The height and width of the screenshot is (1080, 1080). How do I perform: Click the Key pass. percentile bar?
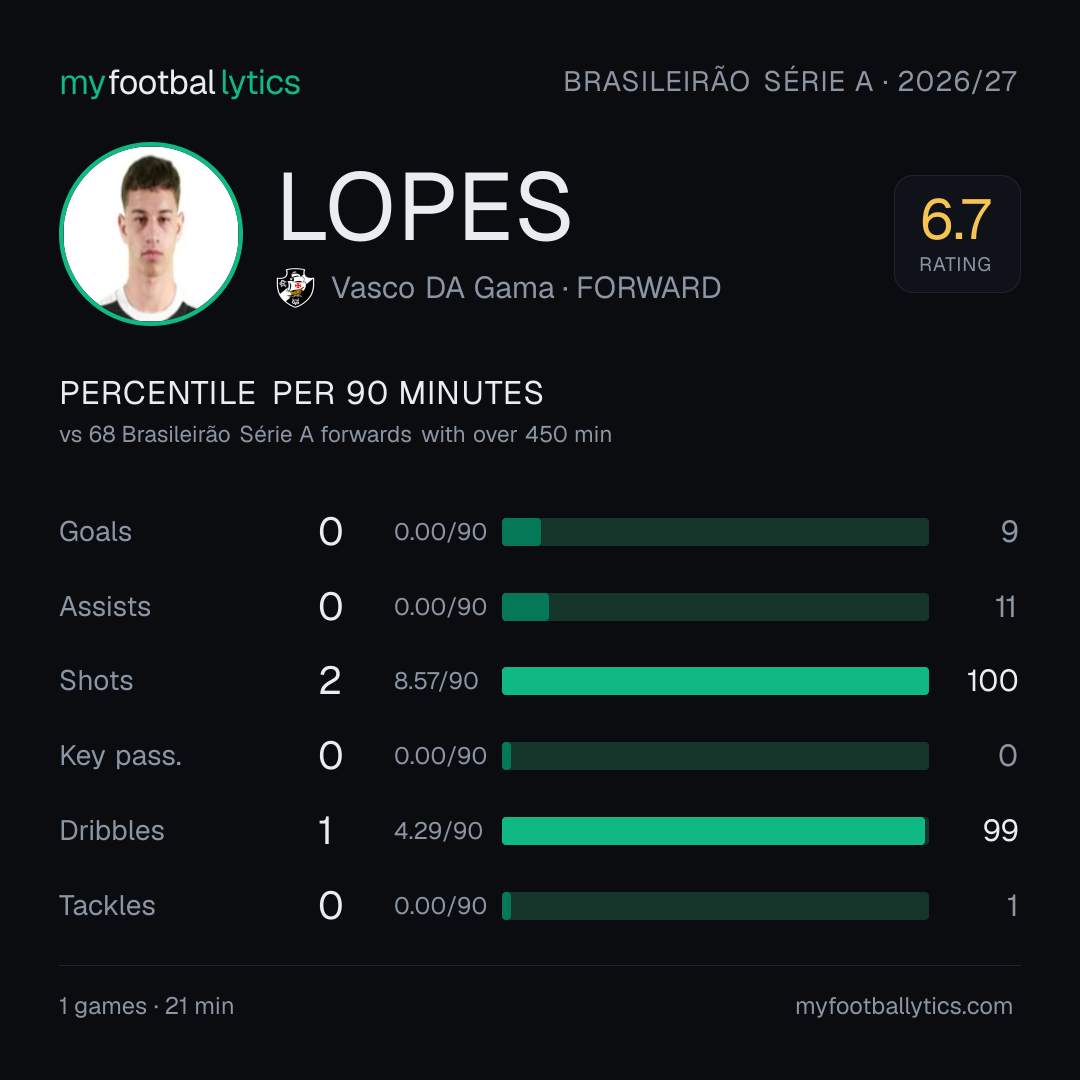click(x=715, y=756)
